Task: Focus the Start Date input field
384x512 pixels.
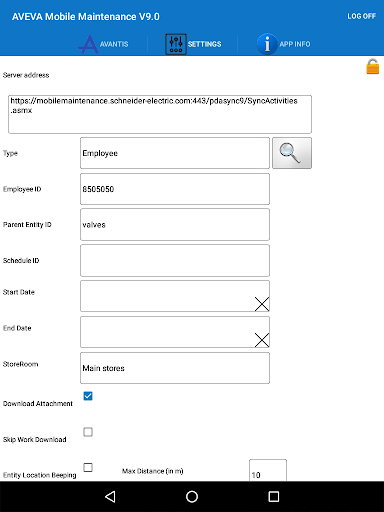Action: click(175, 296)
